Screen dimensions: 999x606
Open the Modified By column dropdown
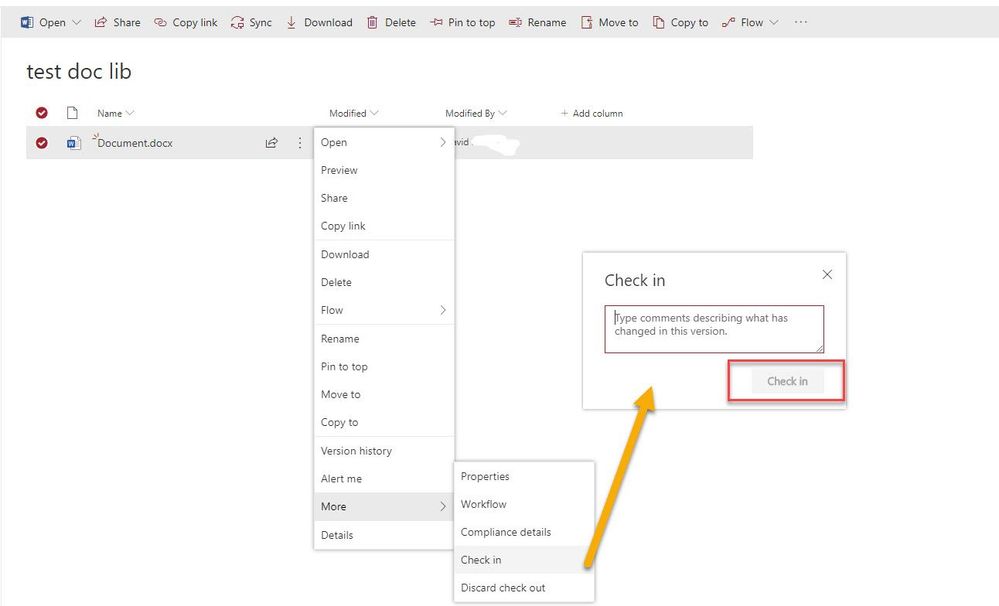(x=504, y=113)
